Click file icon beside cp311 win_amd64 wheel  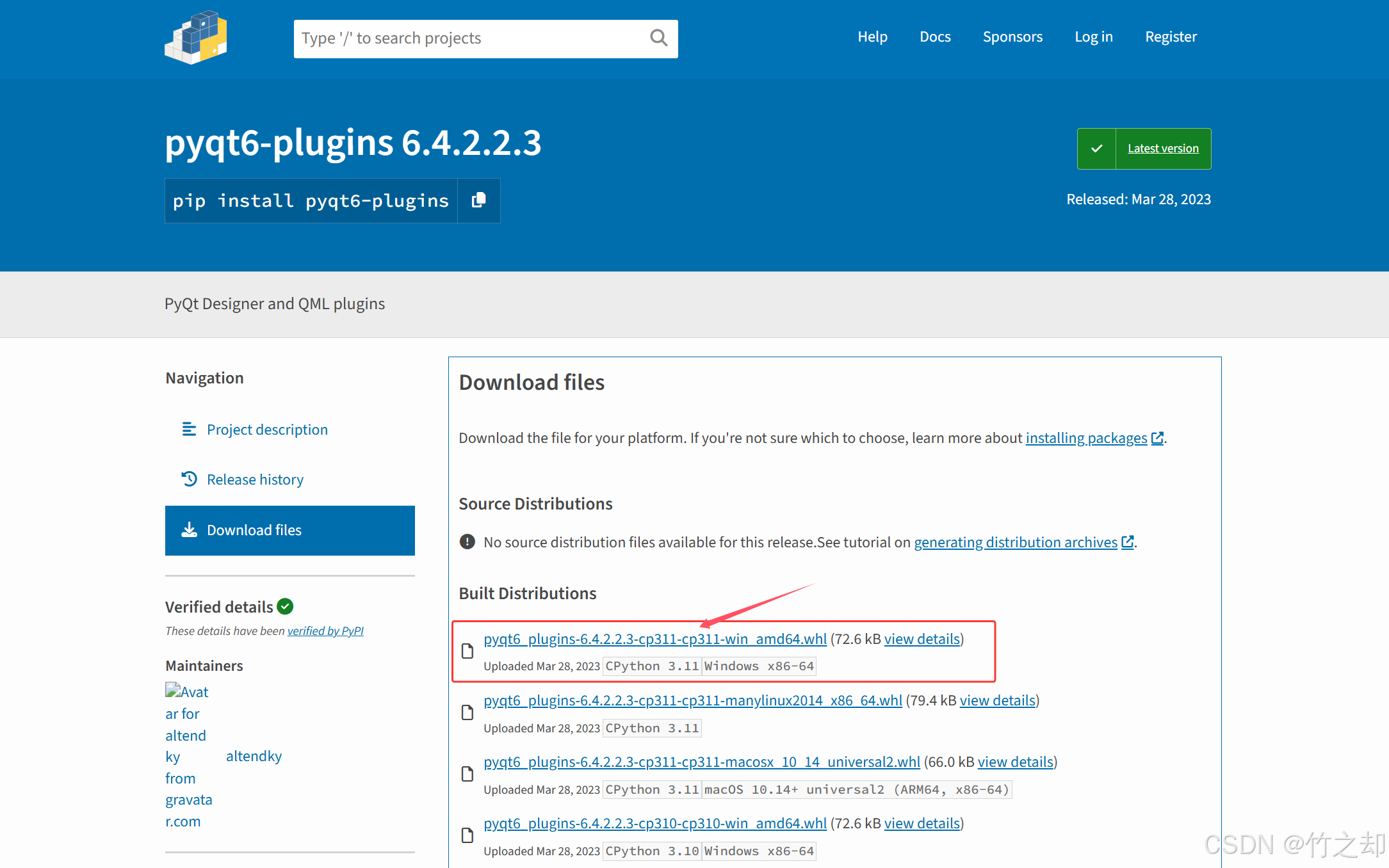pyautogui.click(x=467, y=651)
